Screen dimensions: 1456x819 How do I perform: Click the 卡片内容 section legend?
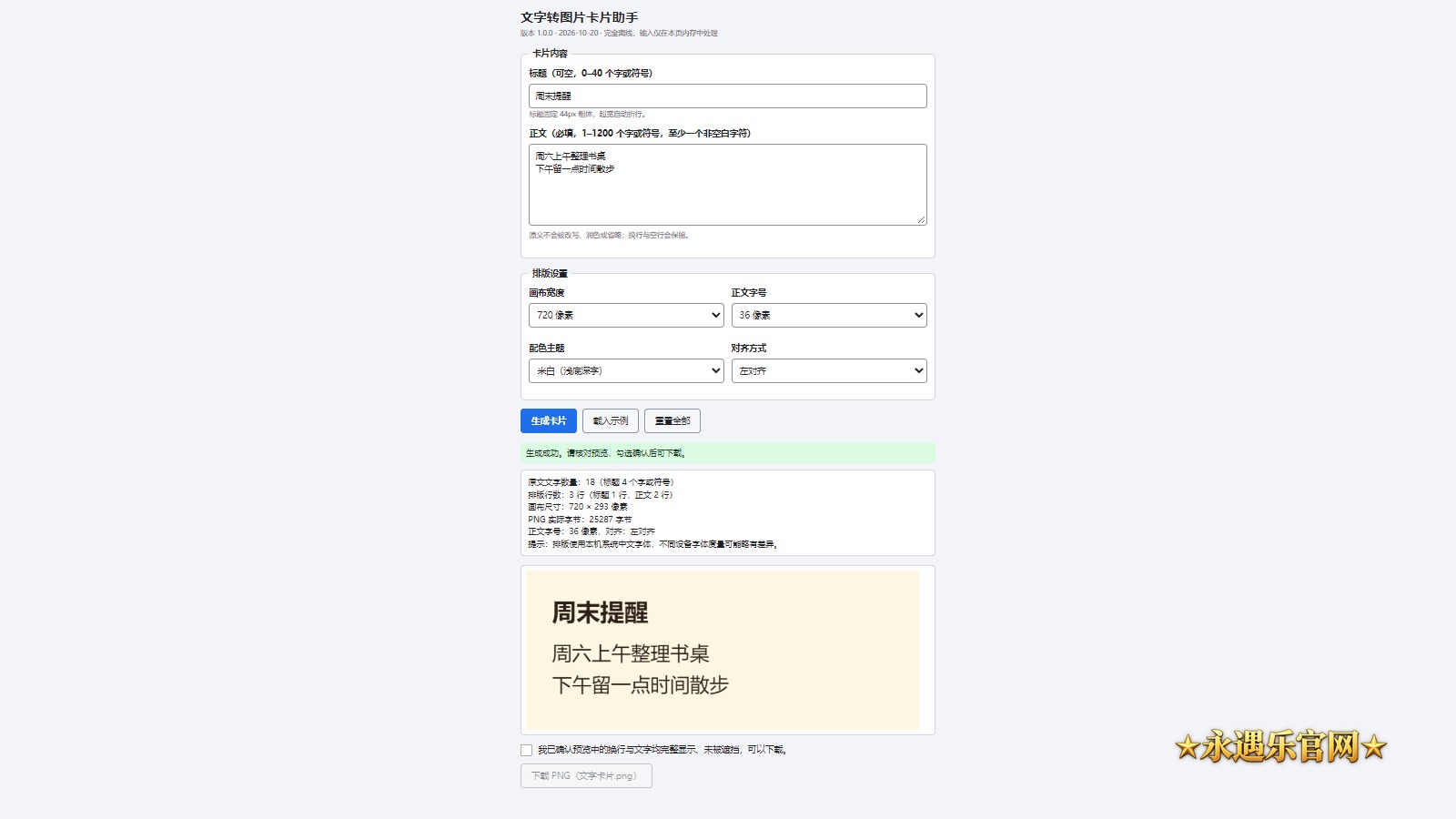550,54
